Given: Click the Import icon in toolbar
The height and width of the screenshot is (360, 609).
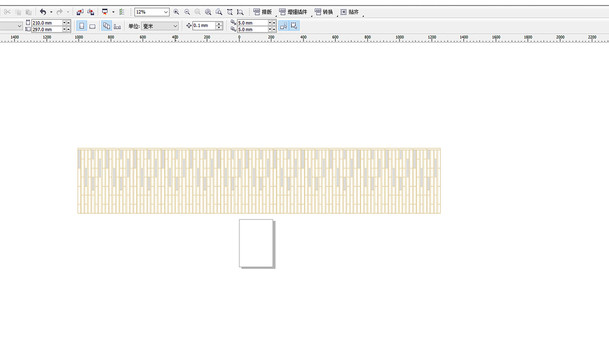Looking at the screenshot, I should pyautogui.click(x=80, y=12).
